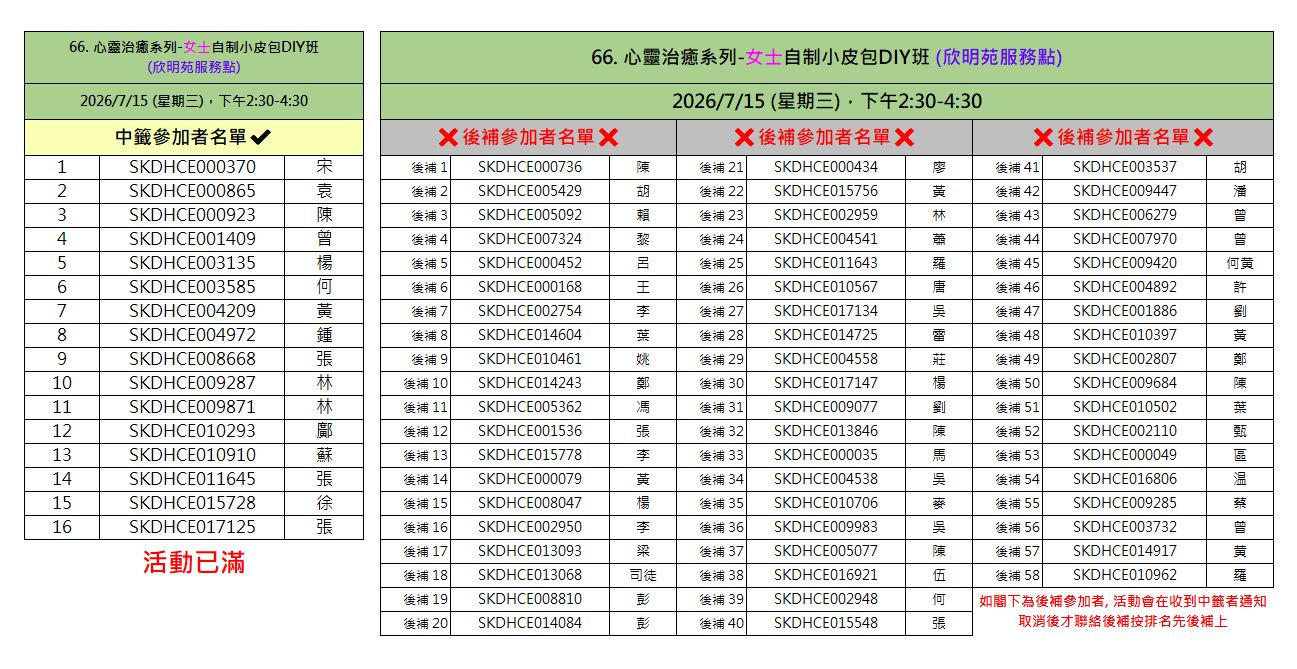Viewport: 1297px width, 669px height.
Task: Click the surname cell 何黃
Action: pos(1240,263)
